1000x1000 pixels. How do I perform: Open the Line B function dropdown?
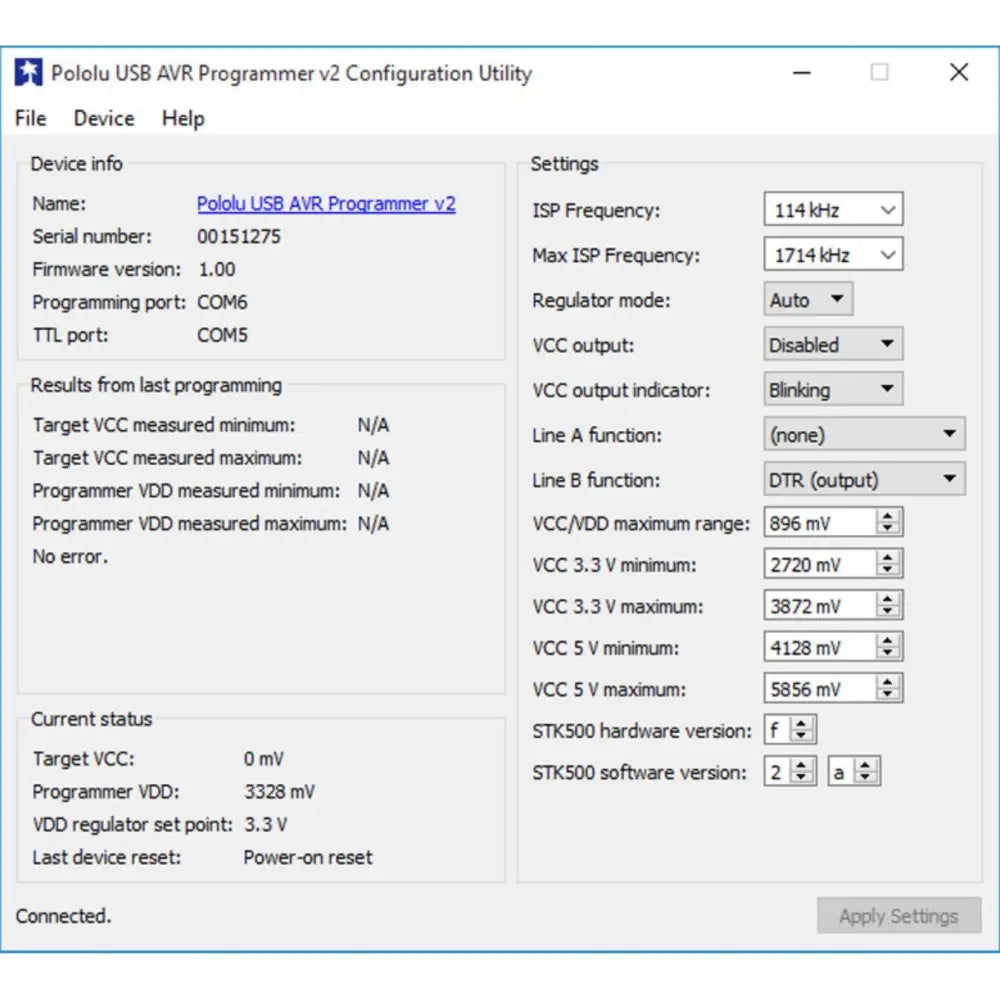point(864,480)
